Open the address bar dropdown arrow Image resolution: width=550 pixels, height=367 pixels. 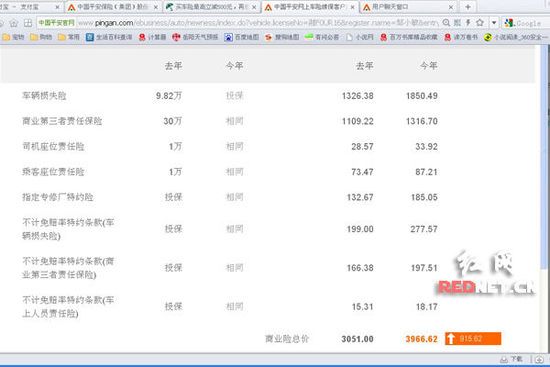tap(494, 23)
